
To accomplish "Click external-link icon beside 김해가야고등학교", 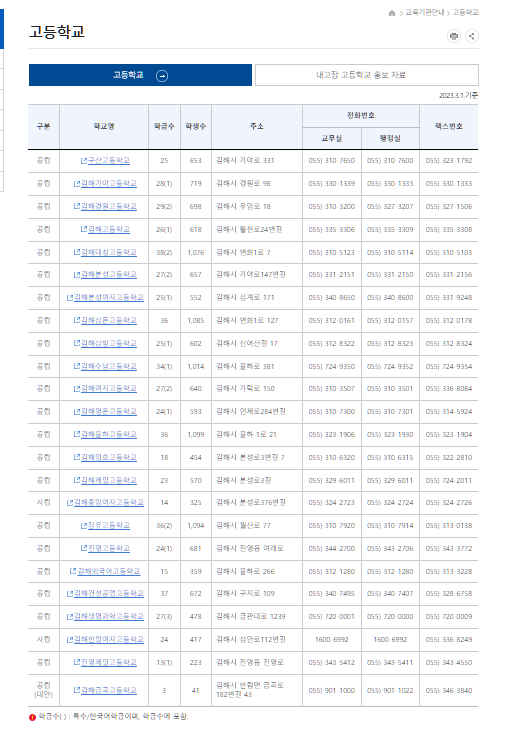I will click(x=77, y=184).
